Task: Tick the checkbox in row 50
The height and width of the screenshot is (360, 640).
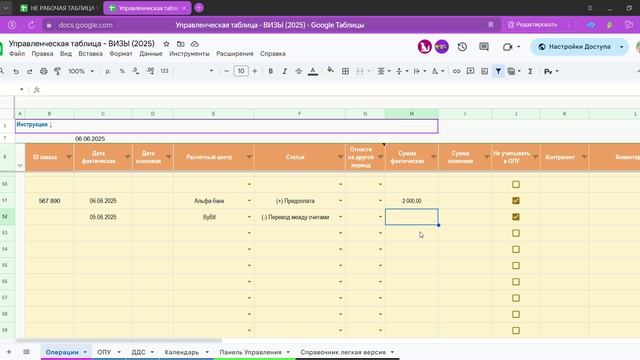Action: point(516,184)
